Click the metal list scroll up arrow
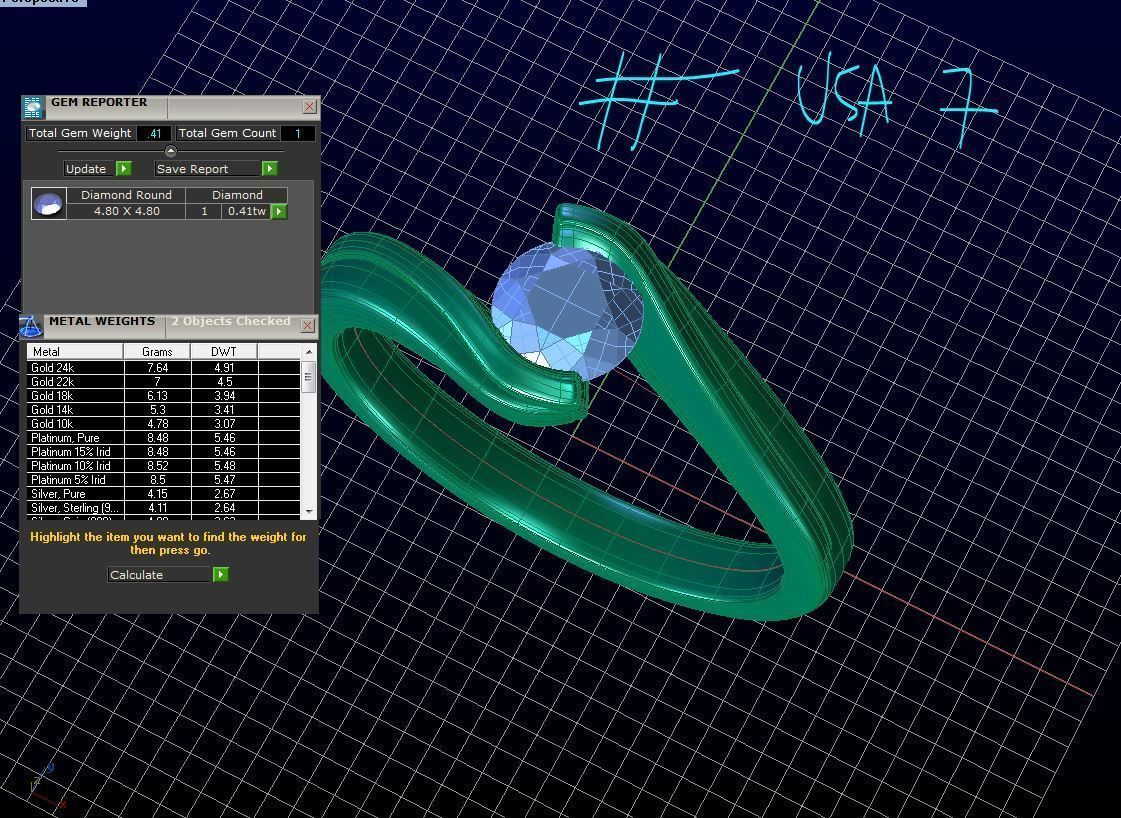The width and height of the screenshot is (1121, 818). pyautogui.click(x=309, y=352)
